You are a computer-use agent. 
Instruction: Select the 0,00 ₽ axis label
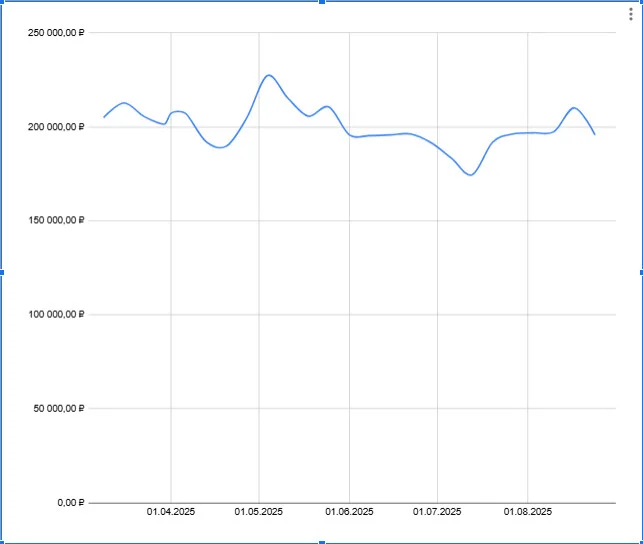pyautogui.click(x=71, y=503)
